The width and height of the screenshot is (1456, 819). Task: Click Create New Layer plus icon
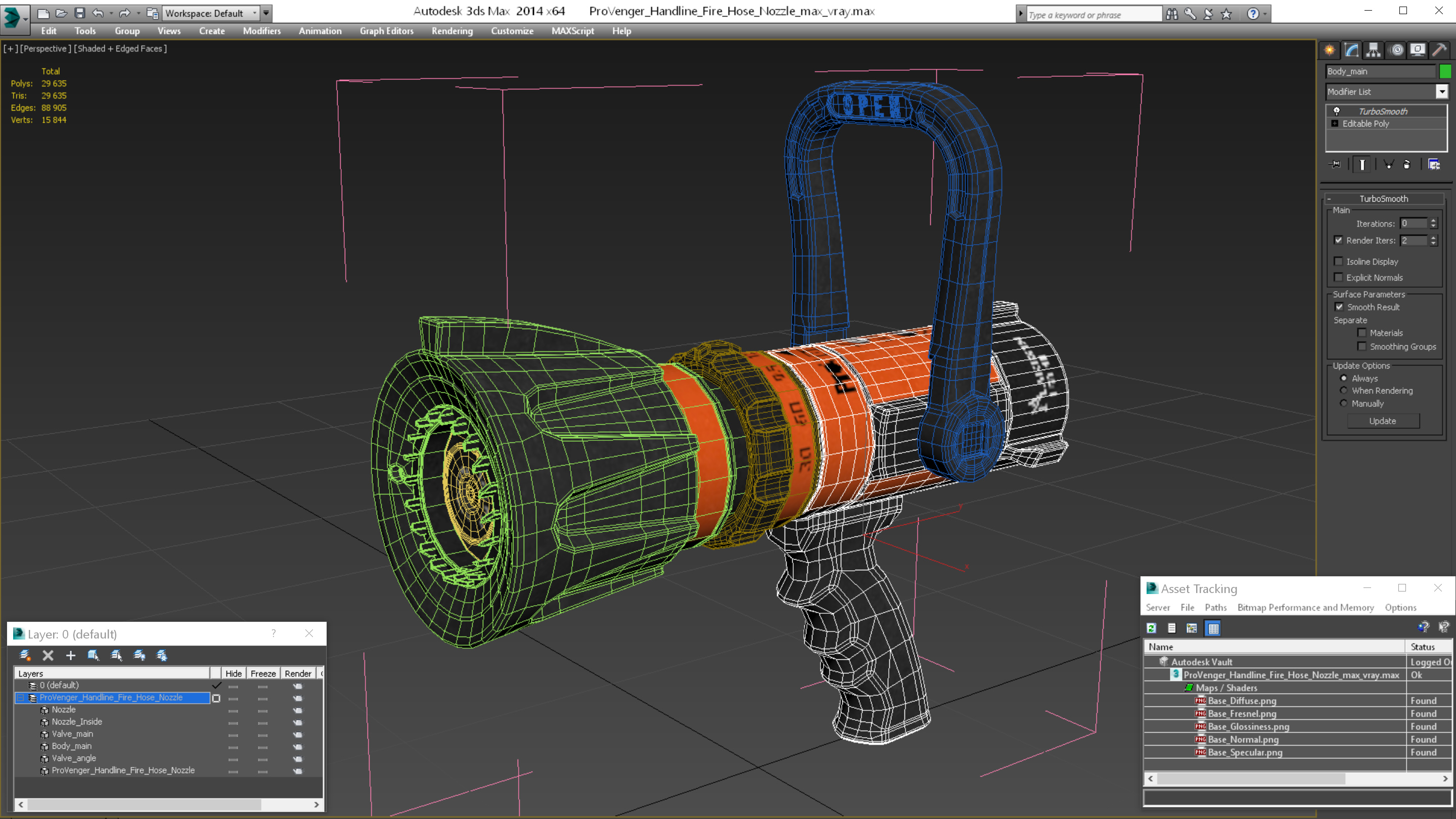point(71,655)
